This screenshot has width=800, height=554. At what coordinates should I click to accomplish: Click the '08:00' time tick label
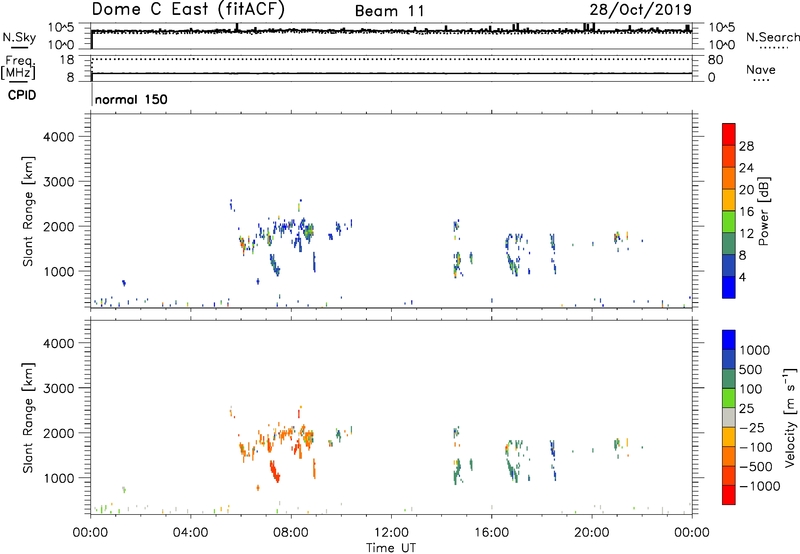pyautogui.click(x=291, y=533)
